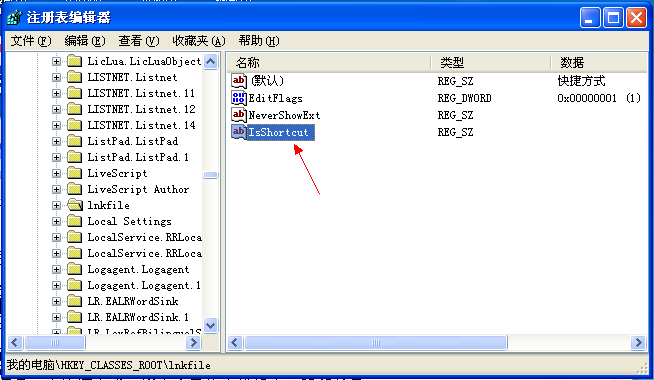Screen dimensions: 654x380
Task: Expand the lnkfile key
Action: tap(56, 205)
